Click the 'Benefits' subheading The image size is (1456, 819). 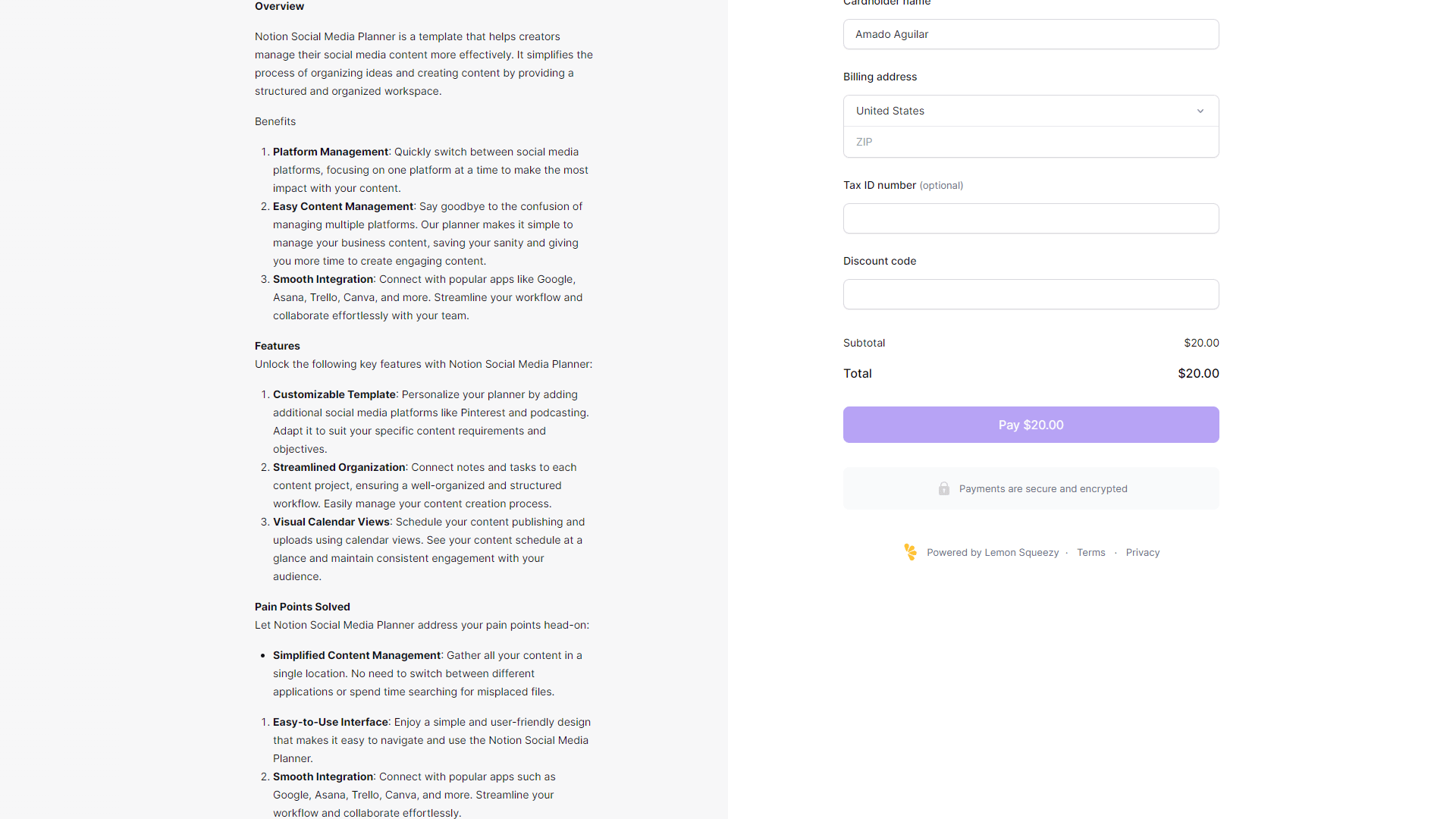click(275, 121)
